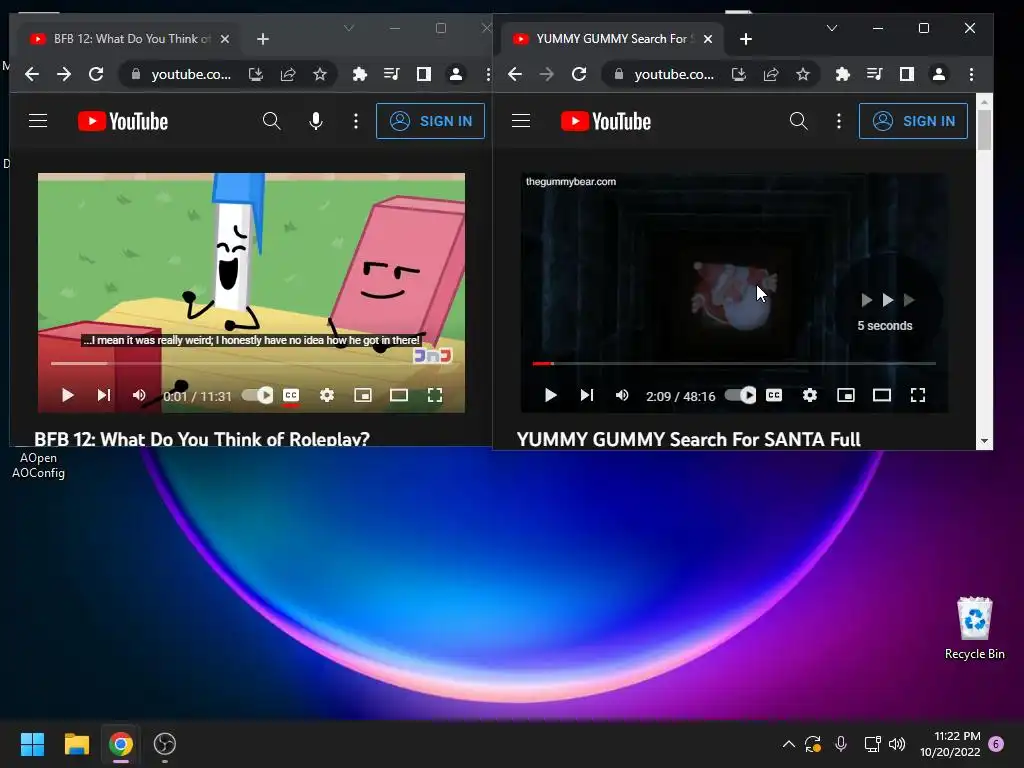Install app icon in right Chrome address bar

coord(739,74)
